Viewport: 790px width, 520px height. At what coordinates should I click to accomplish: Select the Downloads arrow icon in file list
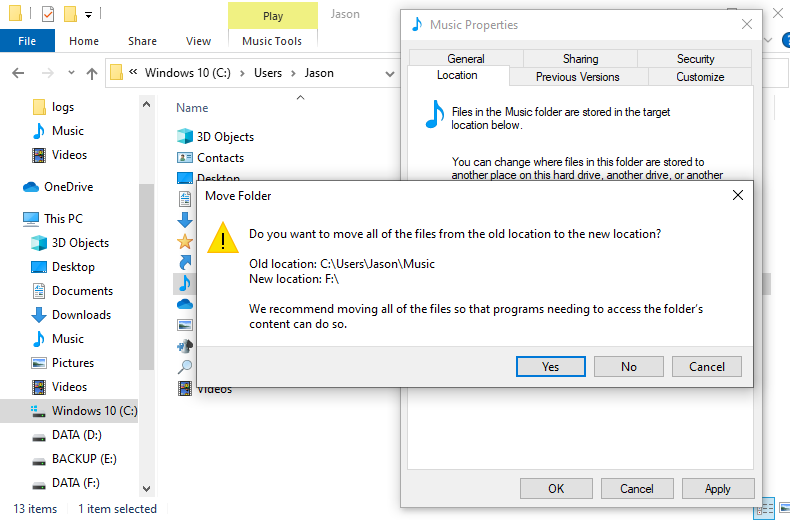click(185, 220)
